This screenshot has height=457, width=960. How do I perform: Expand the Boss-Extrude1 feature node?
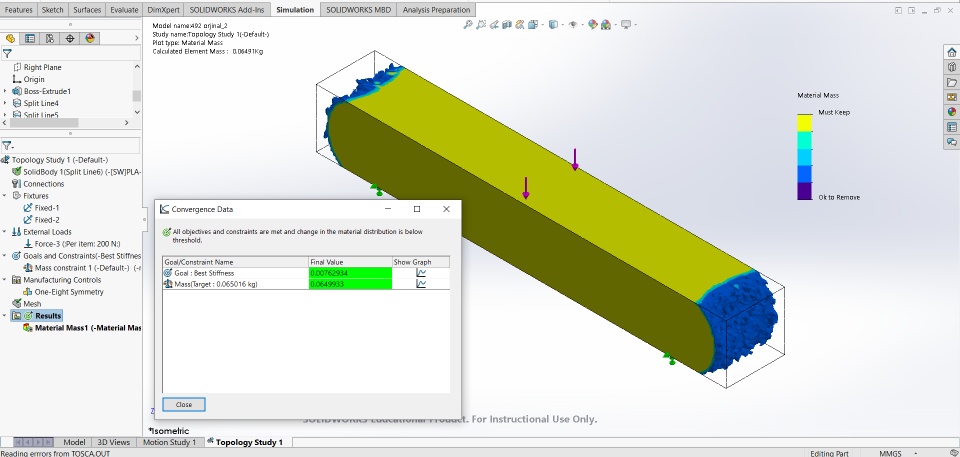[x=6, y=91]
